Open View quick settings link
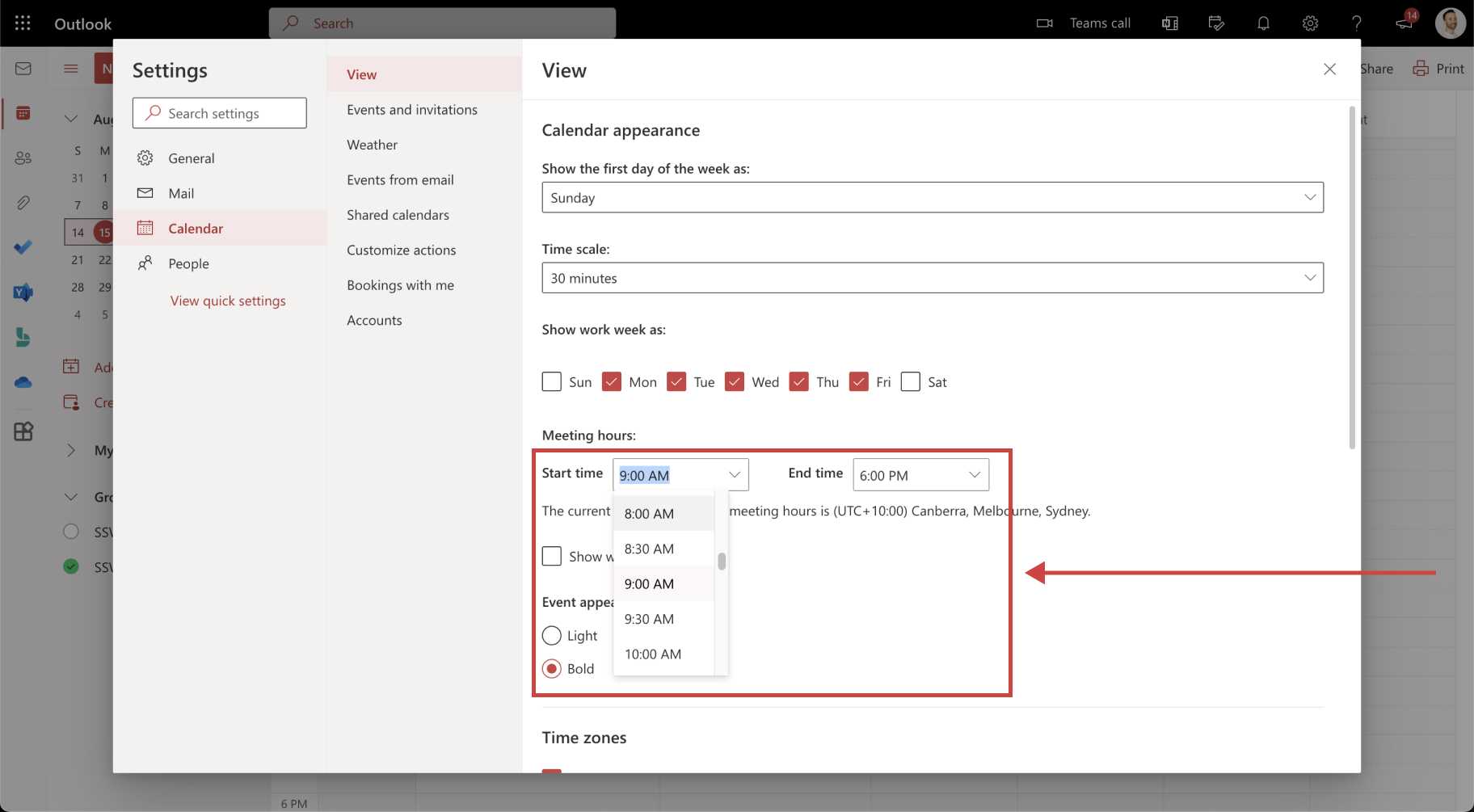Viewport: 1474px width, 812px height. click(228, 301)
